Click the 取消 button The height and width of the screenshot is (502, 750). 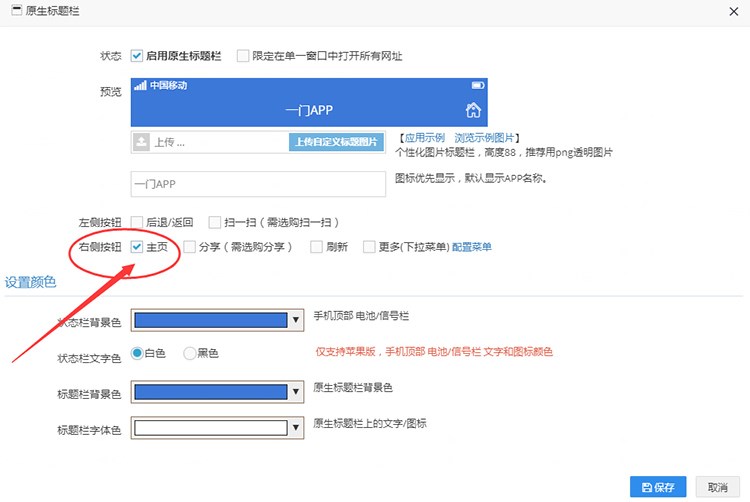click(x=717, y=487)
